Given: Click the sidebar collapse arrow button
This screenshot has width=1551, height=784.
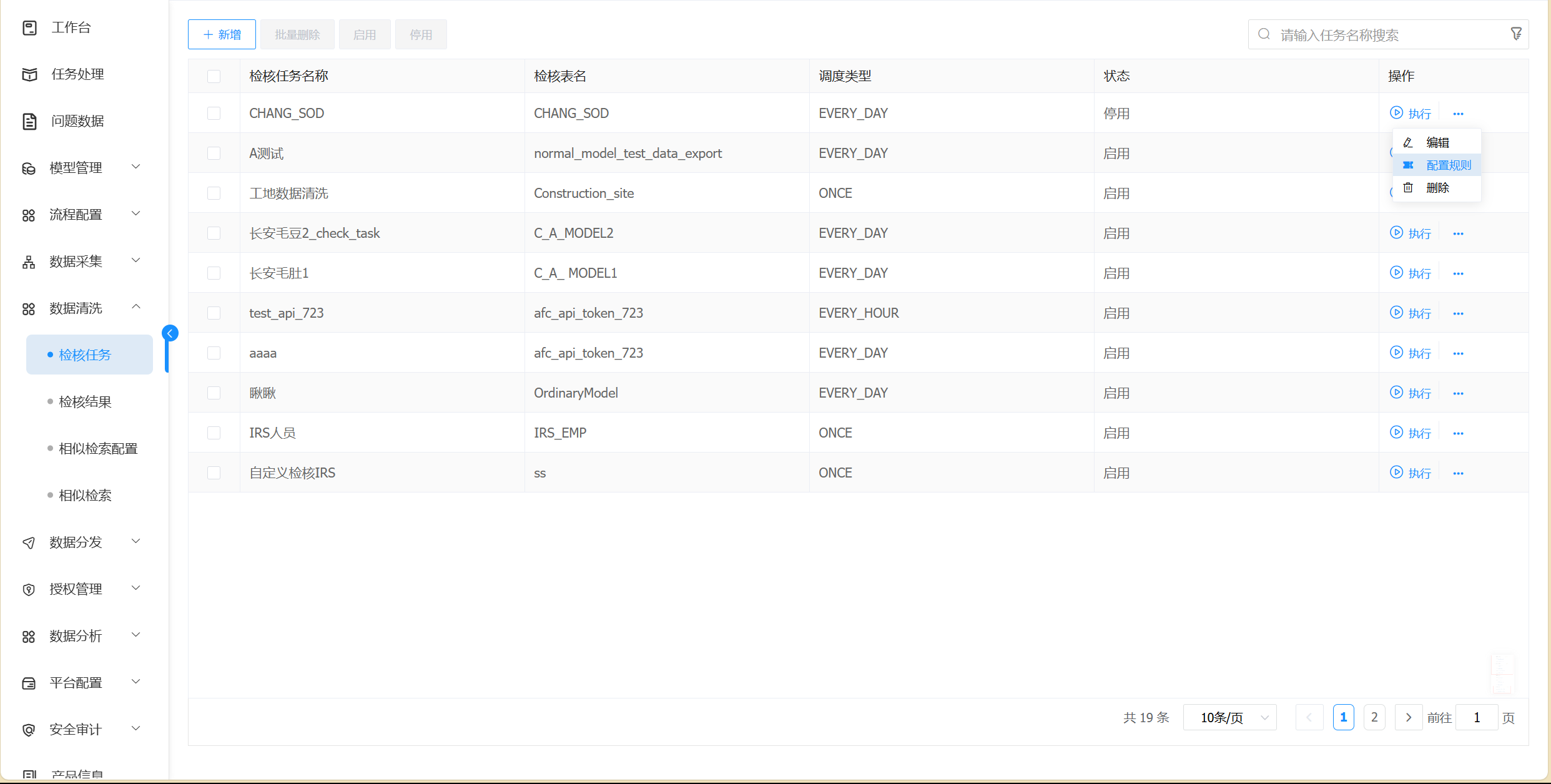Looking at the screenshot, I should click(x=170, y=333).
